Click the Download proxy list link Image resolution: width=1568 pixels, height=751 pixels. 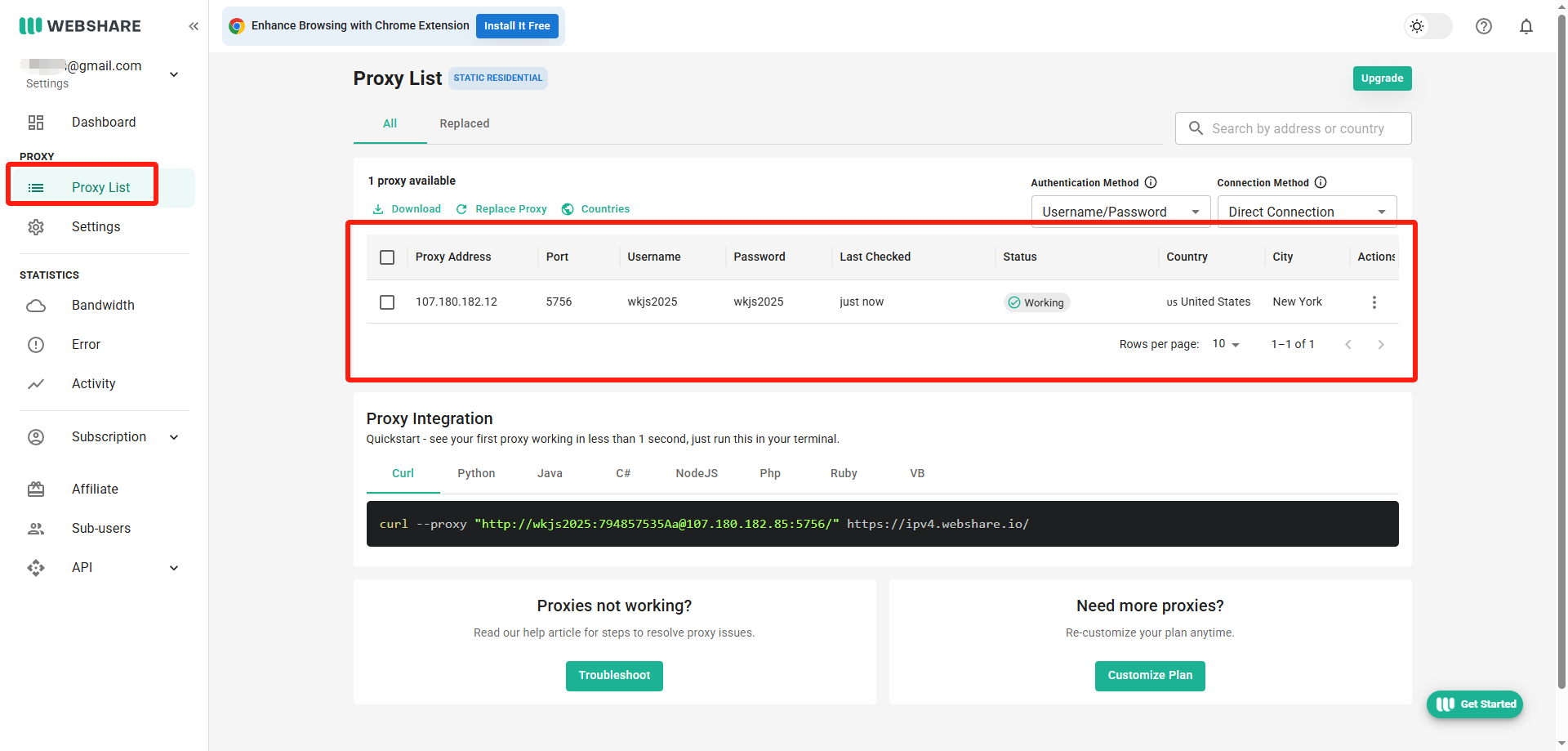pyautogui.click(x=407, y=209)
